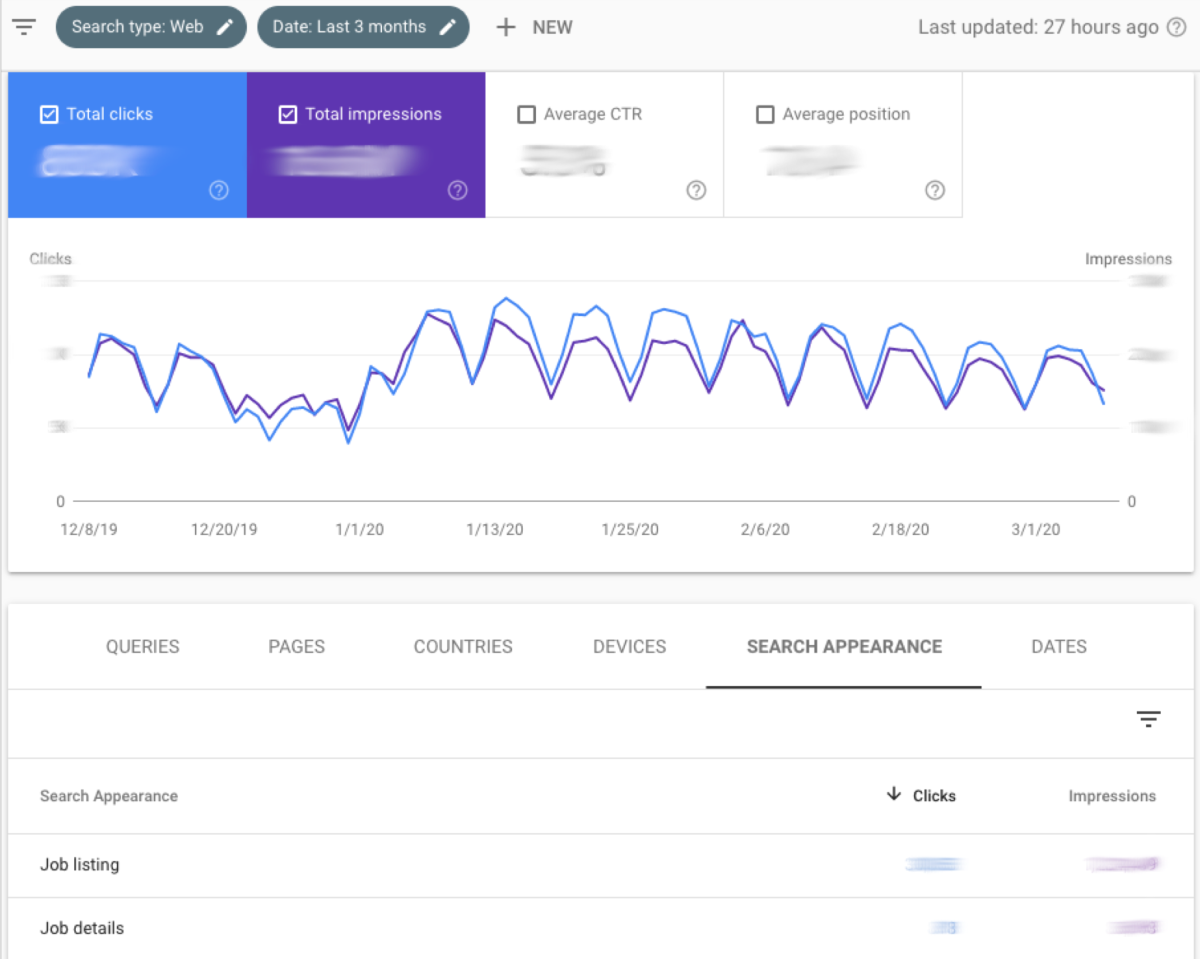The height and width of the screenshot is (959, 1200).
Task: Switch to the Queries tab
Action: click(x=143, y=647)
